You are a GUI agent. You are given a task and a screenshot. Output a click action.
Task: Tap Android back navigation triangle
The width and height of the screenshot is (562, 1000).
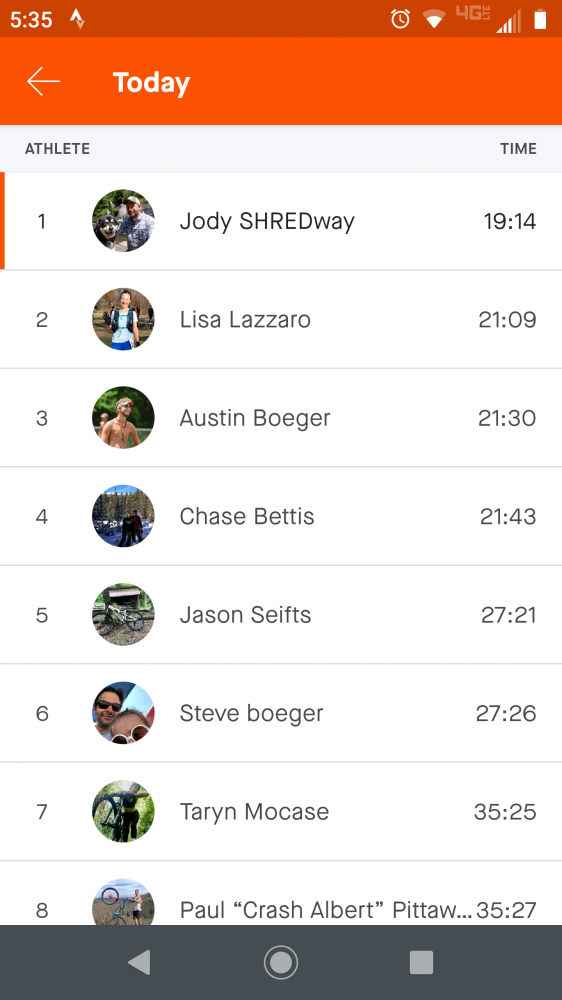tap(140, 962)
